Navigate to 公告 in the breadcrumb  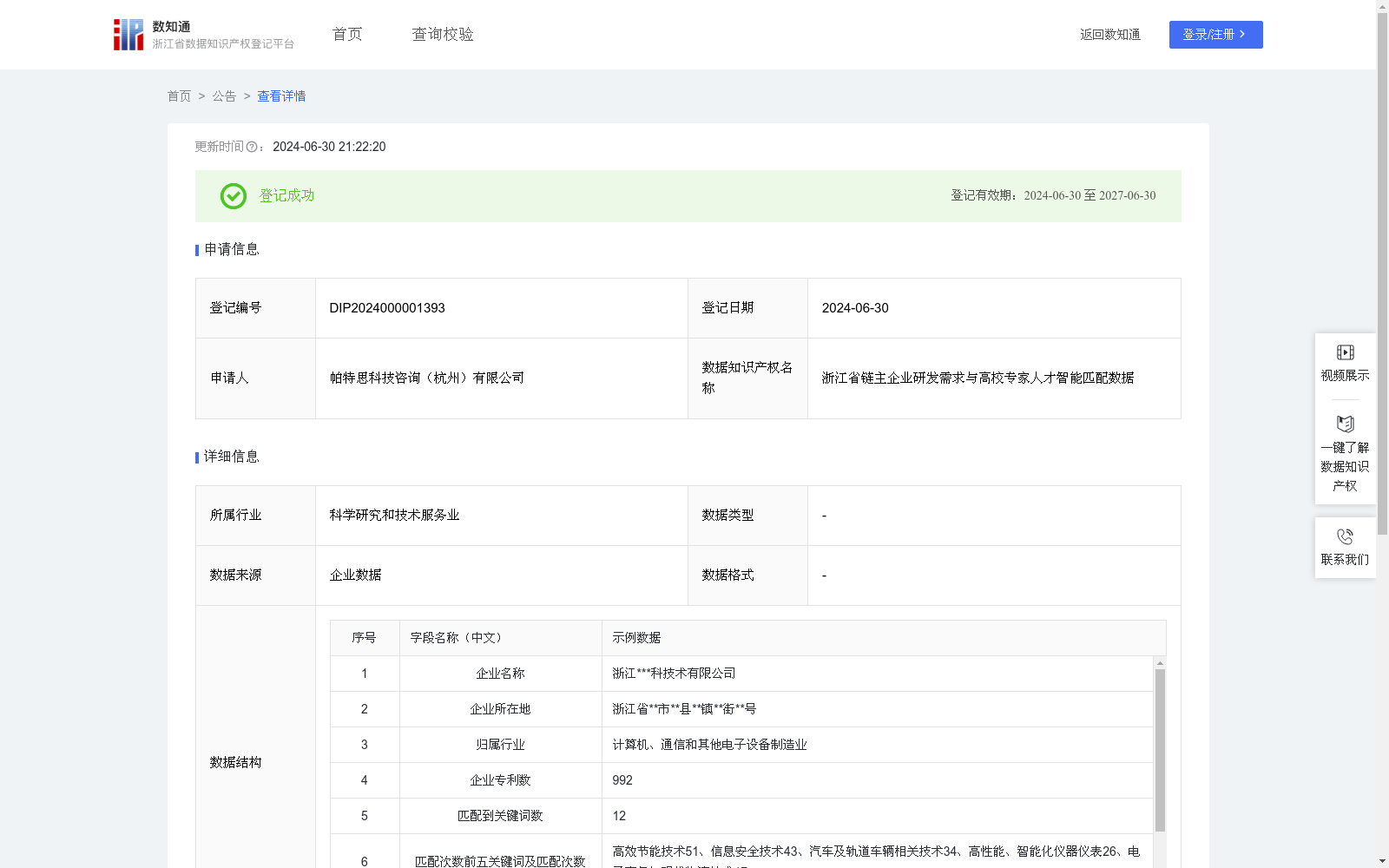(224, 96)
